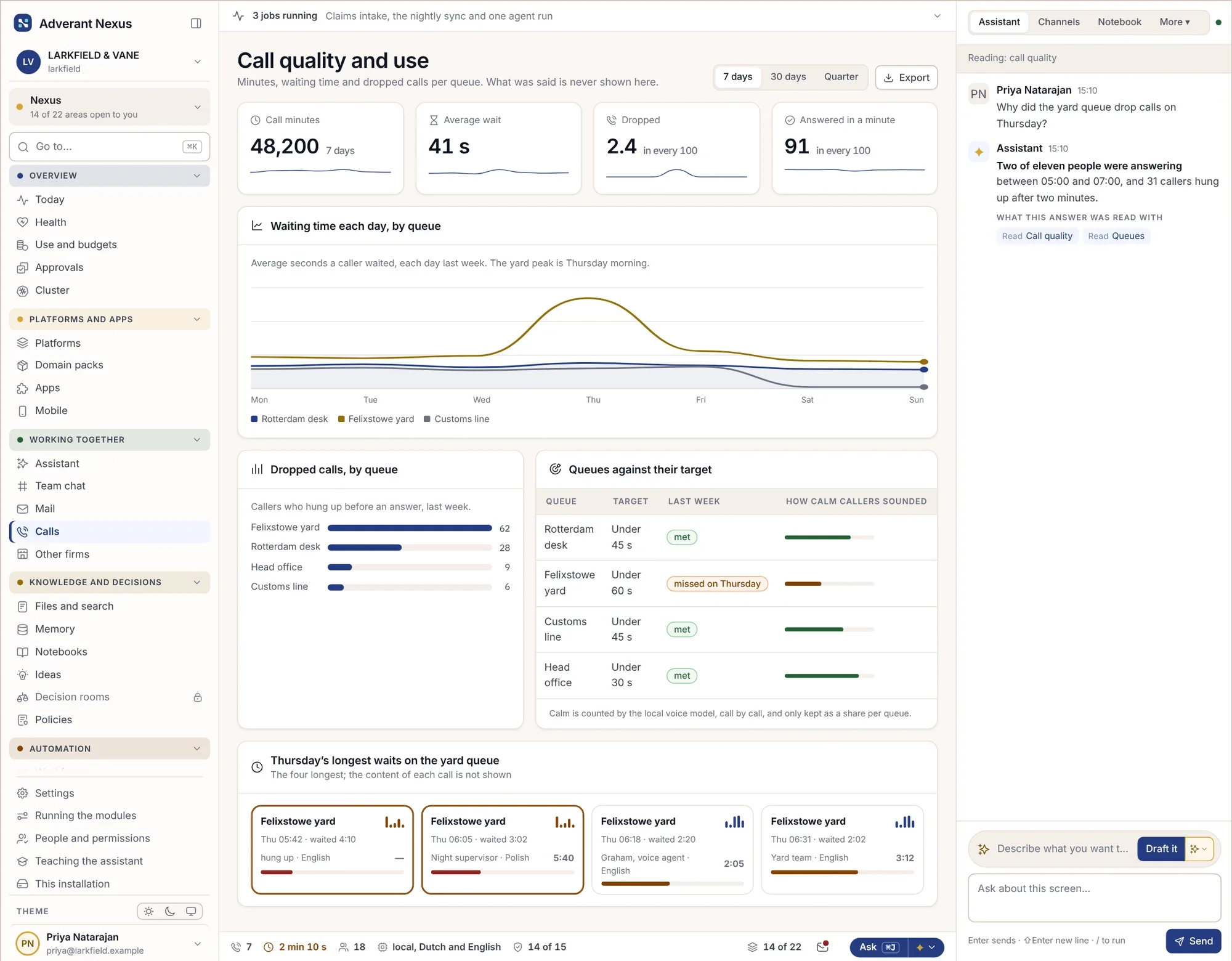The height and width of the screenshot is (961, 1232).
Task: Open the Notebook tab
Action: 1119,22
